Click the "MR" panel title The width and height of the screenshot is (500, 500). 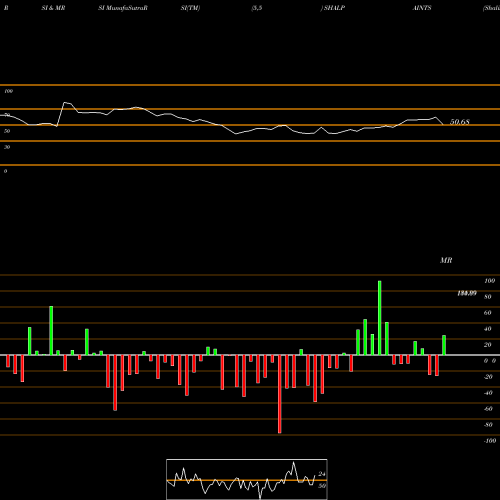[446, 260]
